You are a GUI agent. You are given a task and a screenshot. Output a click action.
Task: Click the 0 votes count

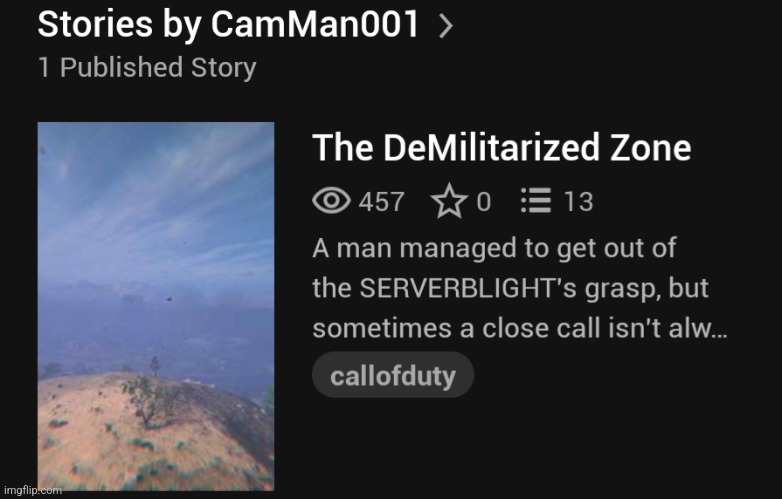coord(484,202)
